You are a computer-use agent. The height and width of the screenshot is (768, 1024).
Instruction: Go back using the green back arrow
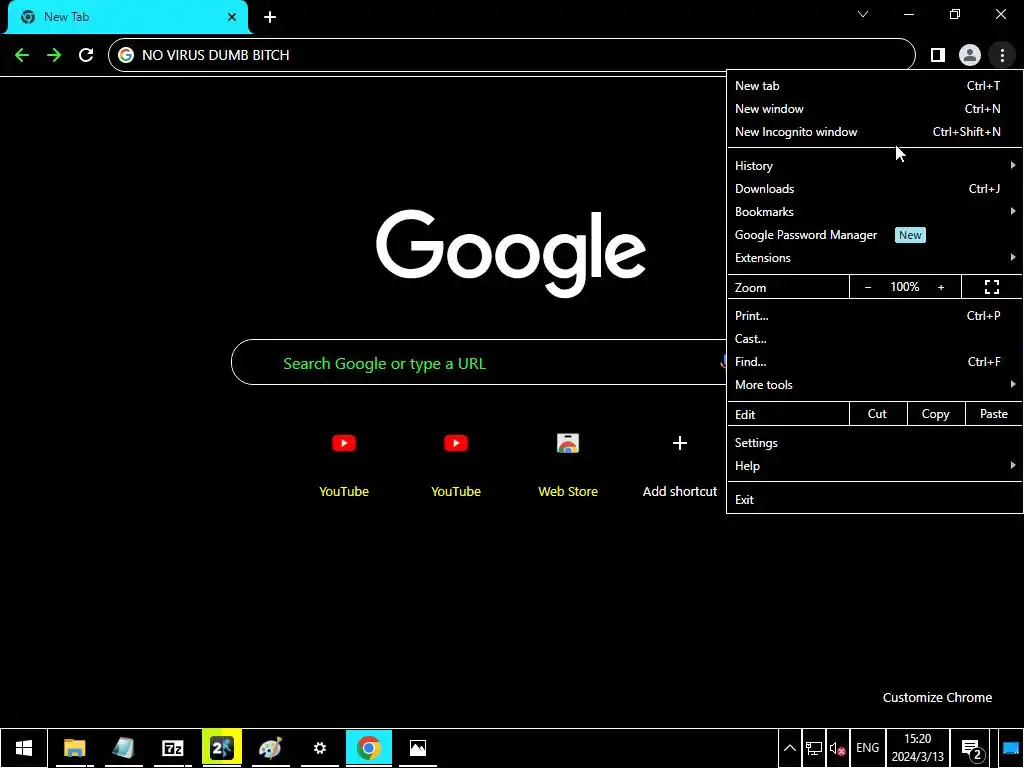coord(22,55)
